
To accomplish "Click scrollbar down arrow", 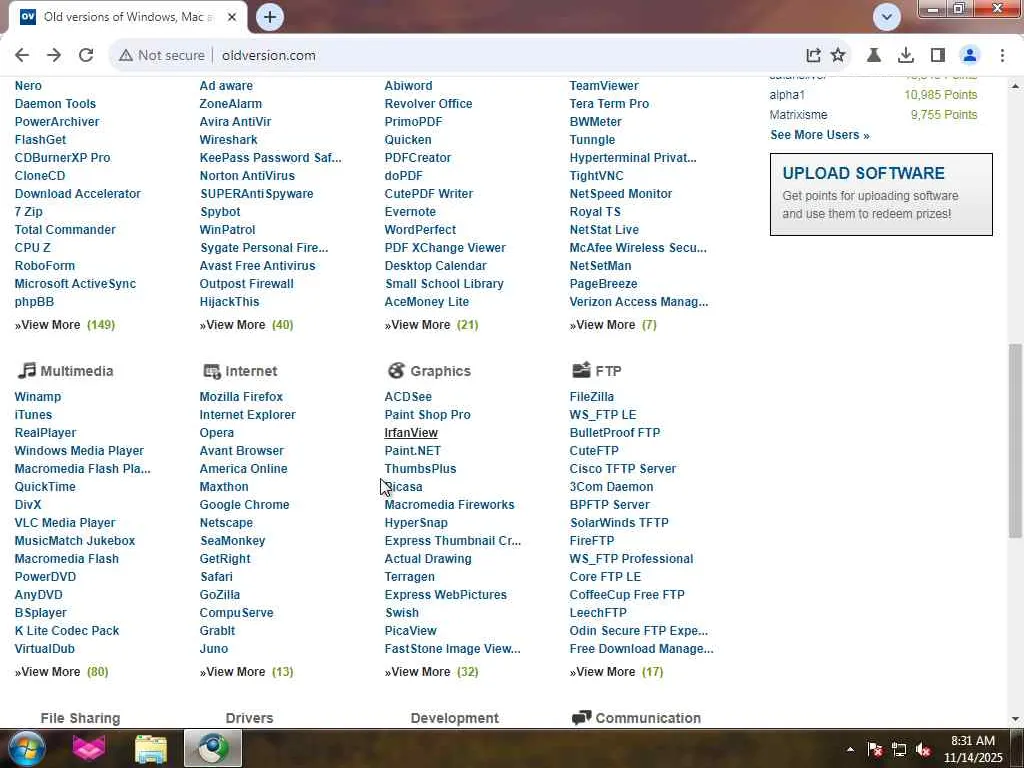I will [1015, 719].
